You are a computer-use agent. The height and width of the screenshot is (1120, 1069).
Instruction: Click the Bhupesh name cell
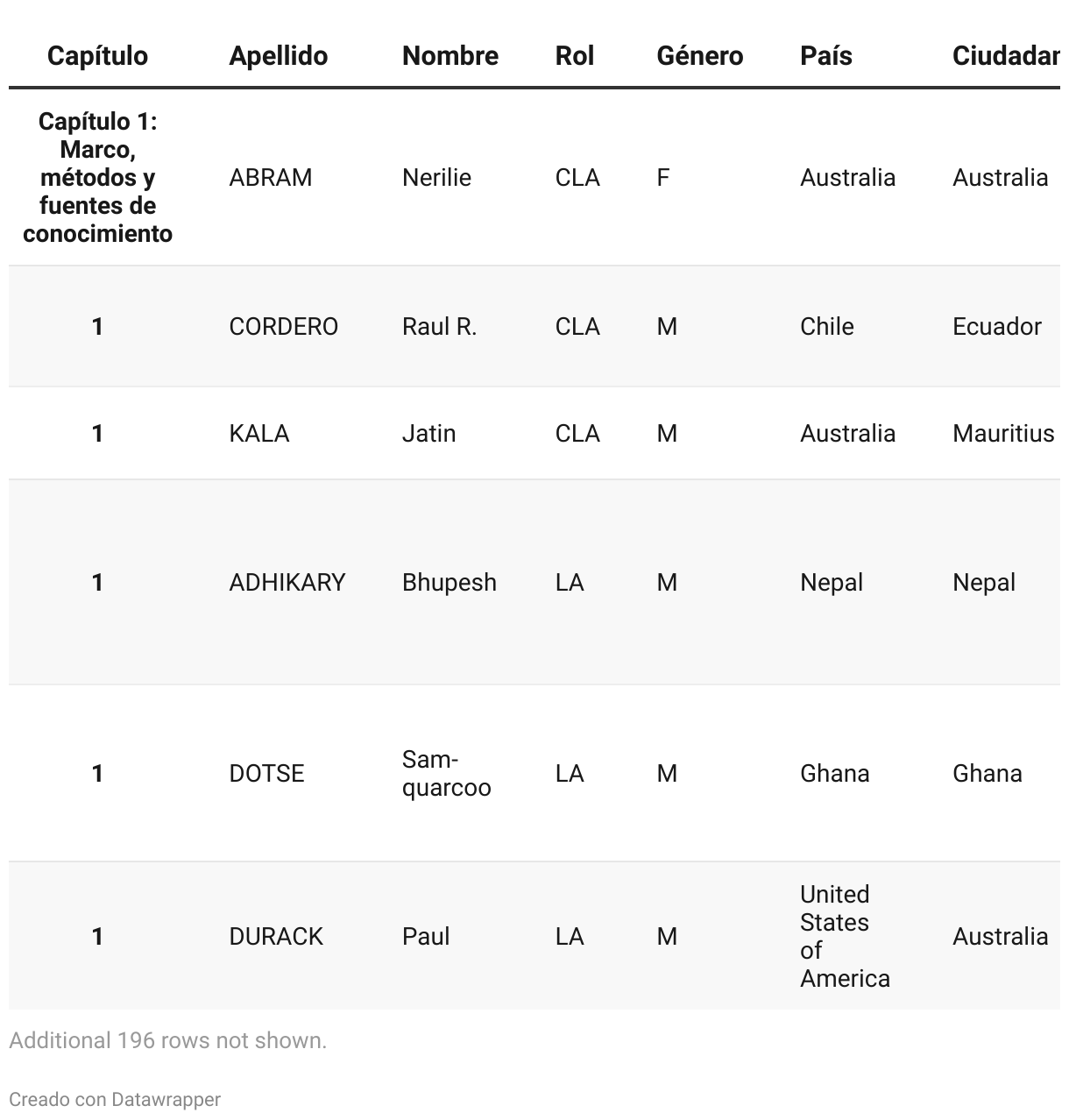(x=449, y=583)
